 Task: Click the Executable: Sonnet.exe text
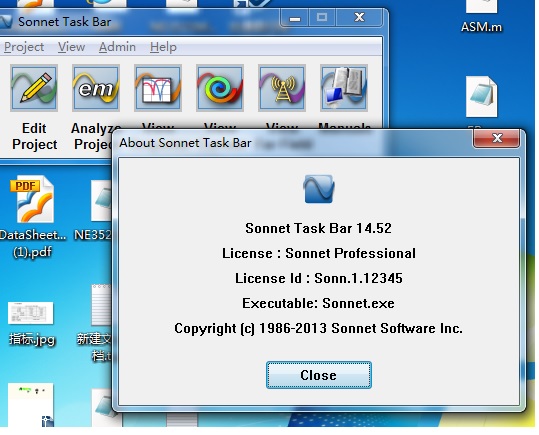point(318,303)
